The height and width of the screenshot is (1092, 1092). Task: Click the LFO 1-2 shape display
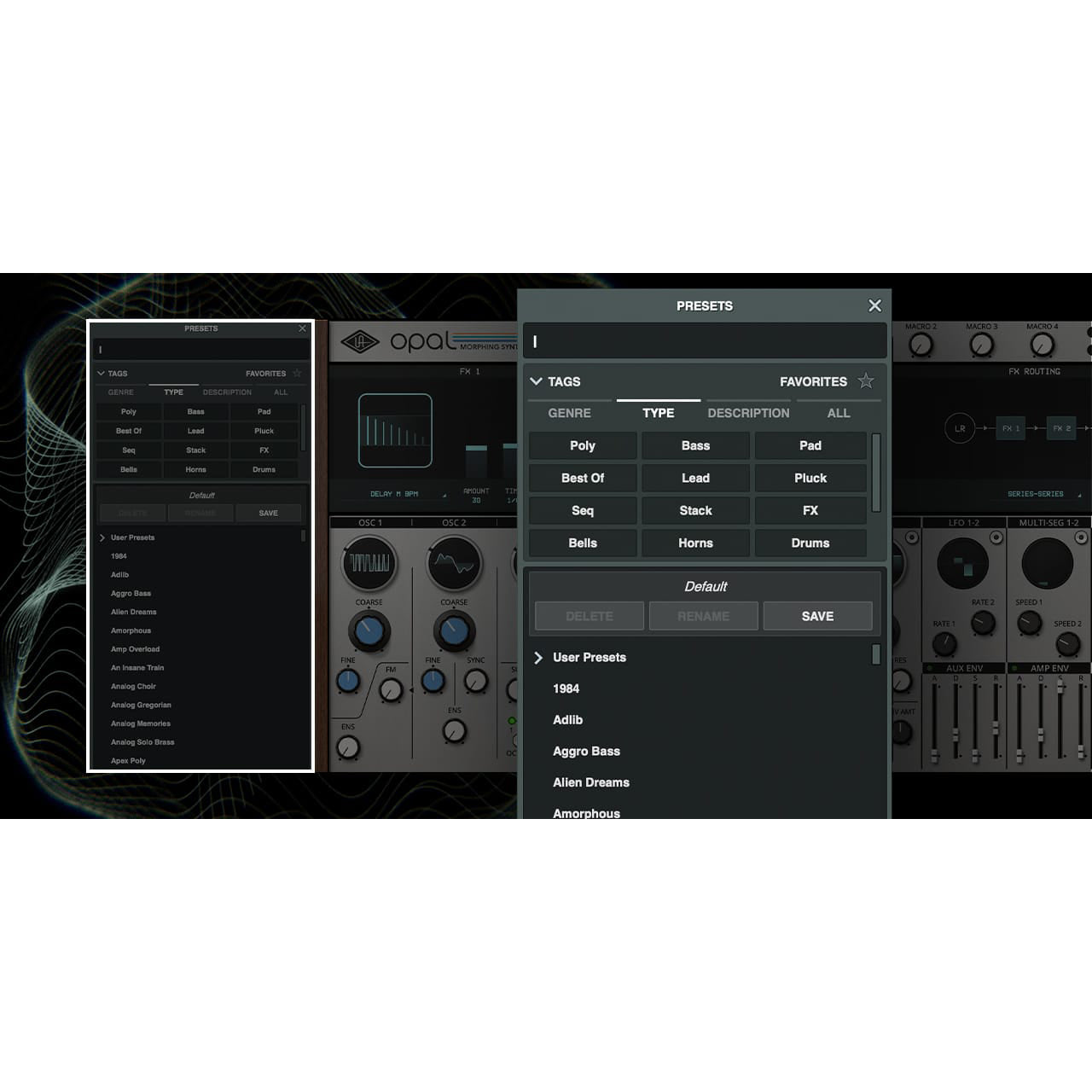click(962, 564)
